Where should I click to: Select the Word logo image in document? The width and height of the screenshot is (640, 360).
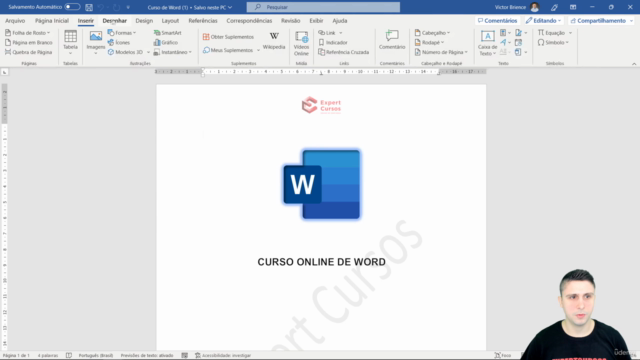click(322, 184)
